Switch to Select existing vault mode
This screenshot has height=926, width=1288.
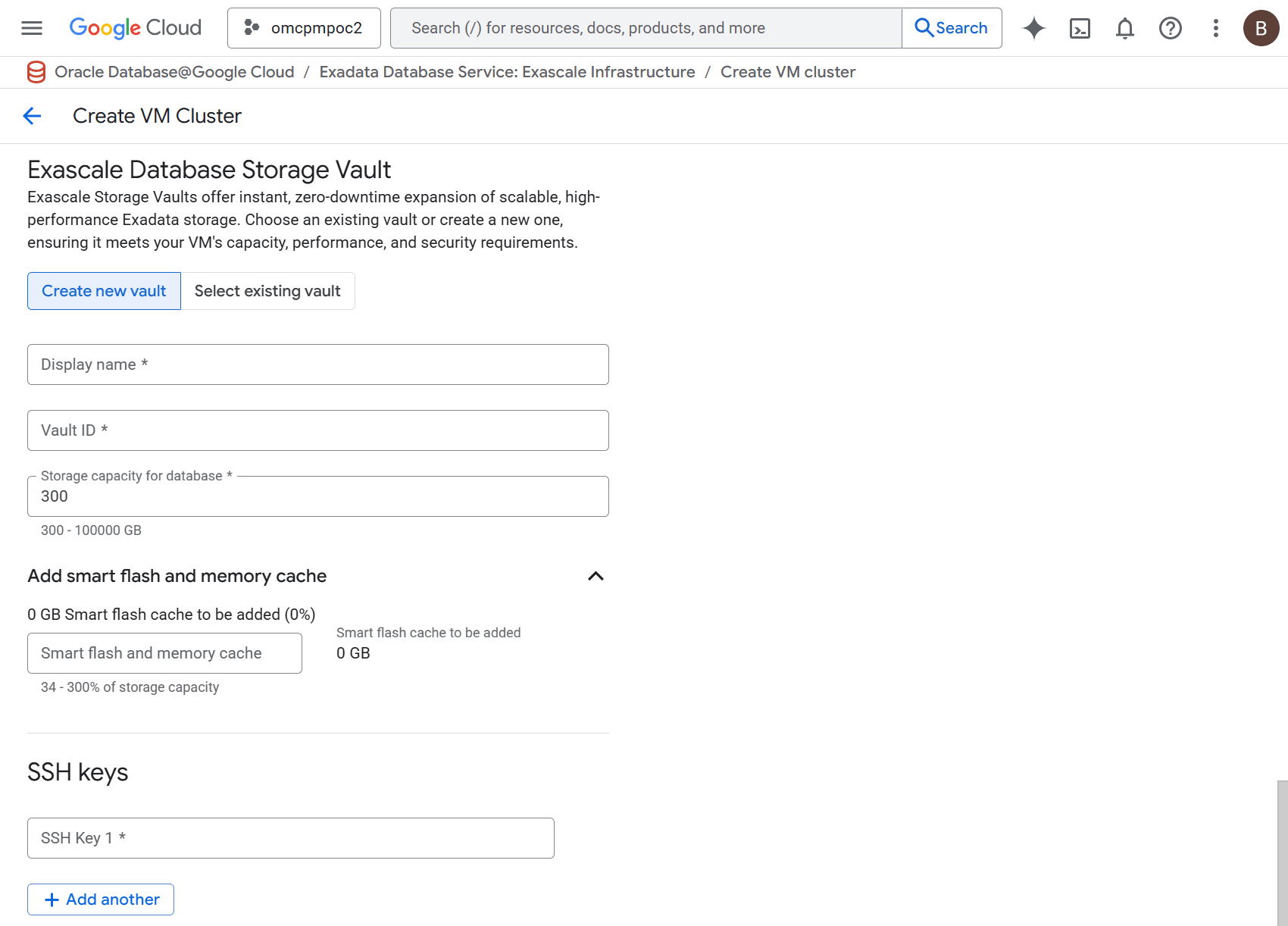click(x=267, y=291)
